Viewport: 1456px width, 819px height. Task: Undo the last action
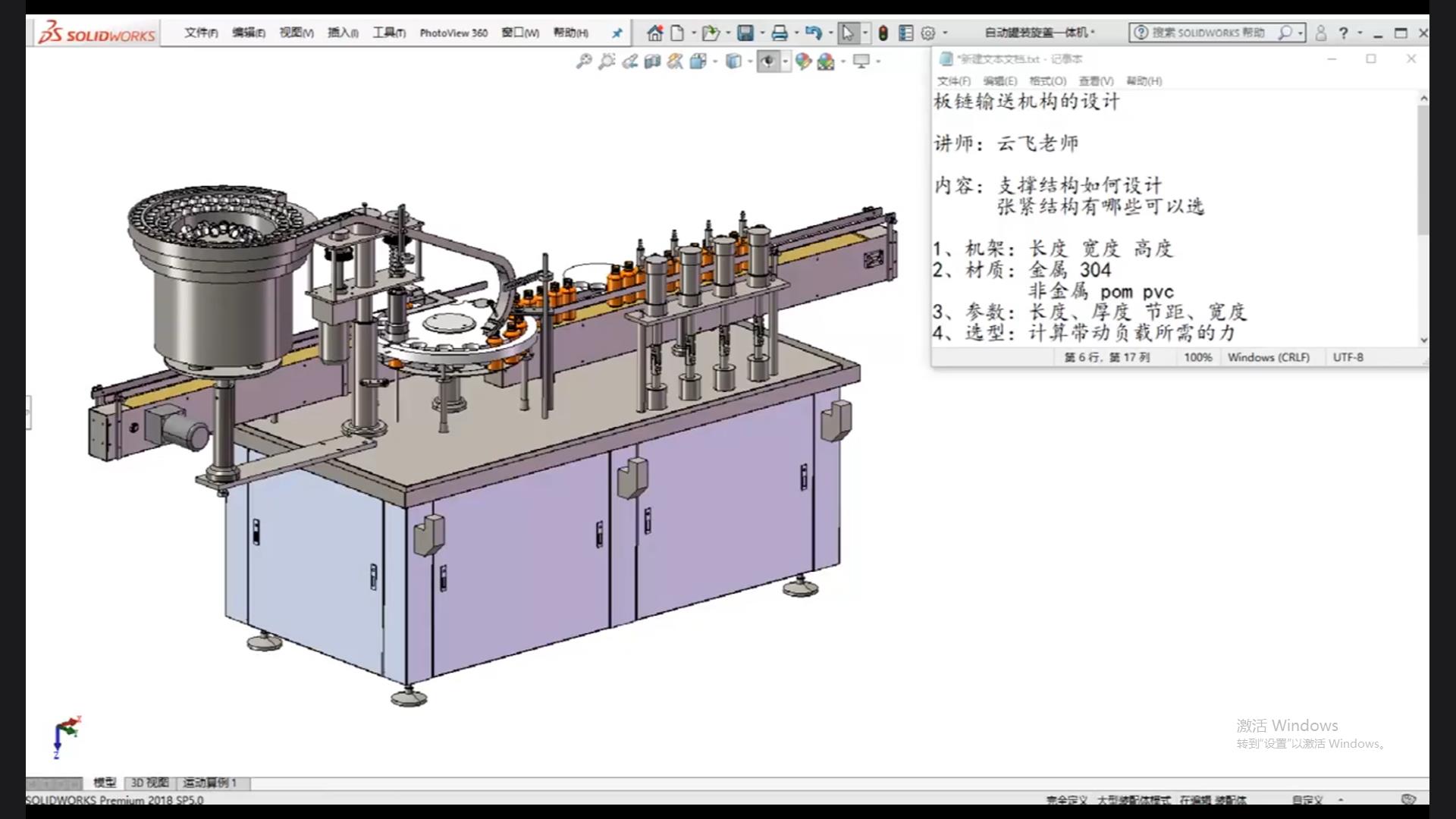click(x=814, y=33)
